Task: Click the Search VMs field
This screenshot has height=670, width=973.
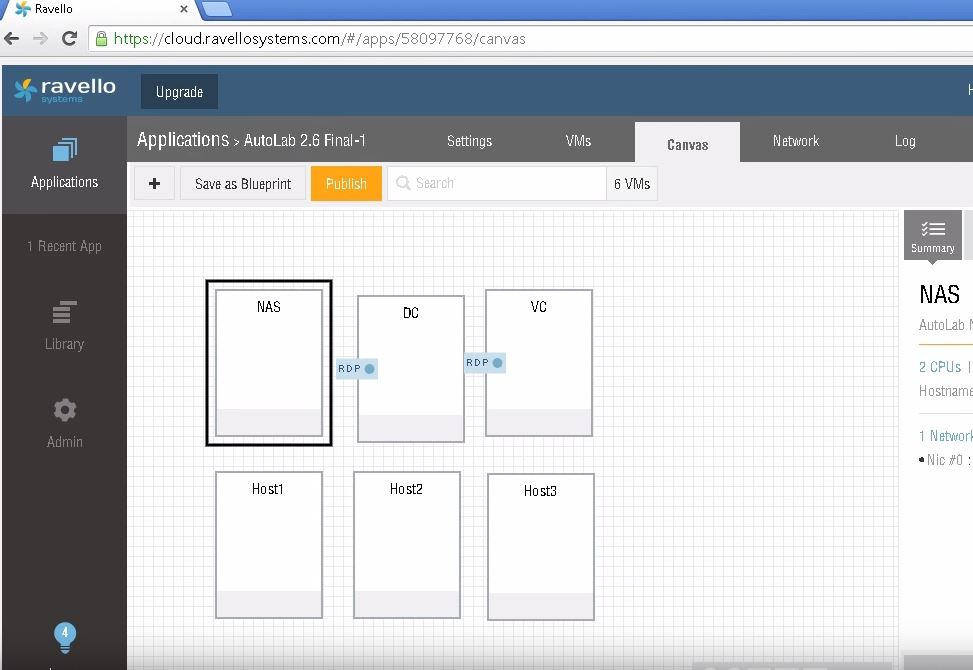Action: coord(496,184)
